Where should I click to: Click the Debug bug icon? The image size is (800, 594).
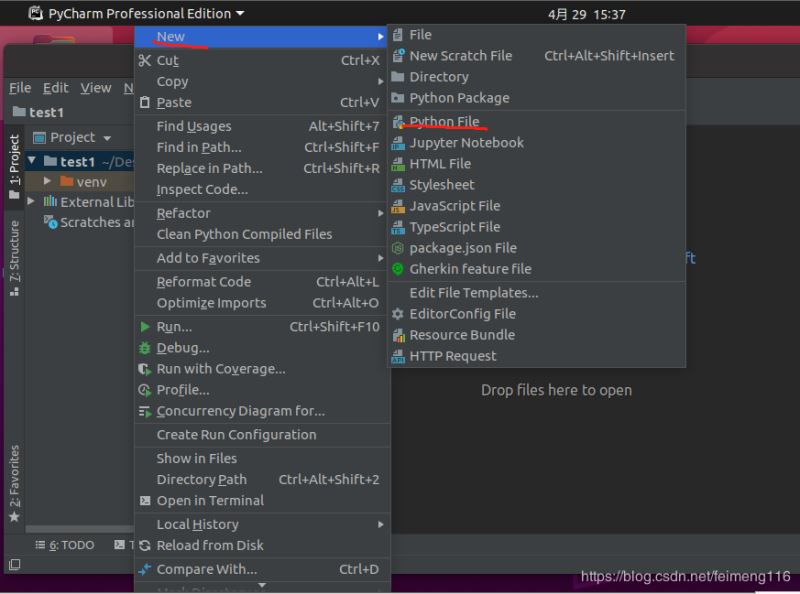pyautogui.click(x=145, y=348)
